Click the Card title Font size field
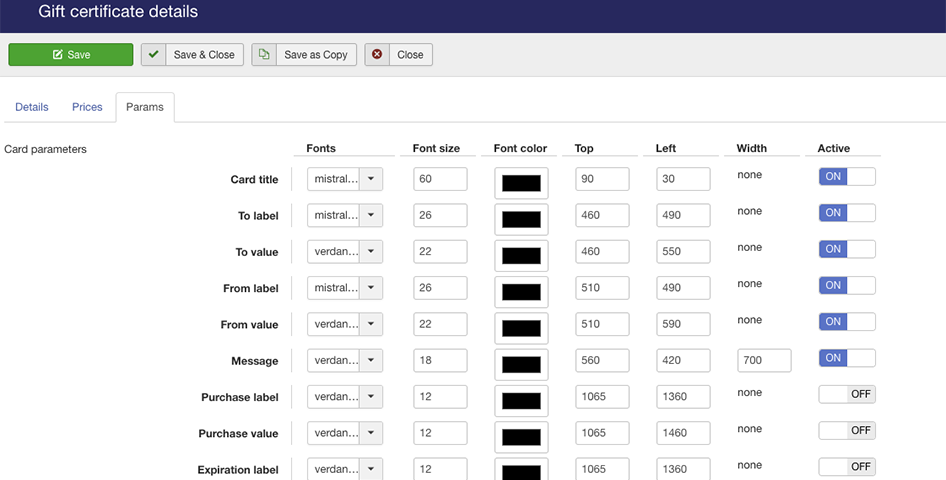946x480 pixels. (x=440, y=179)
